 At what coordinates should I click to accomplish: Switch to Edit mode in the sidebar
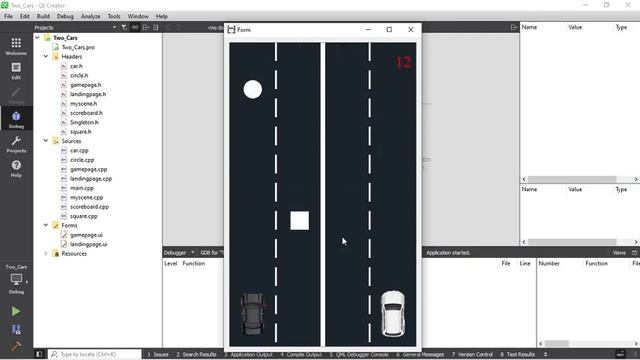[16, 70]
